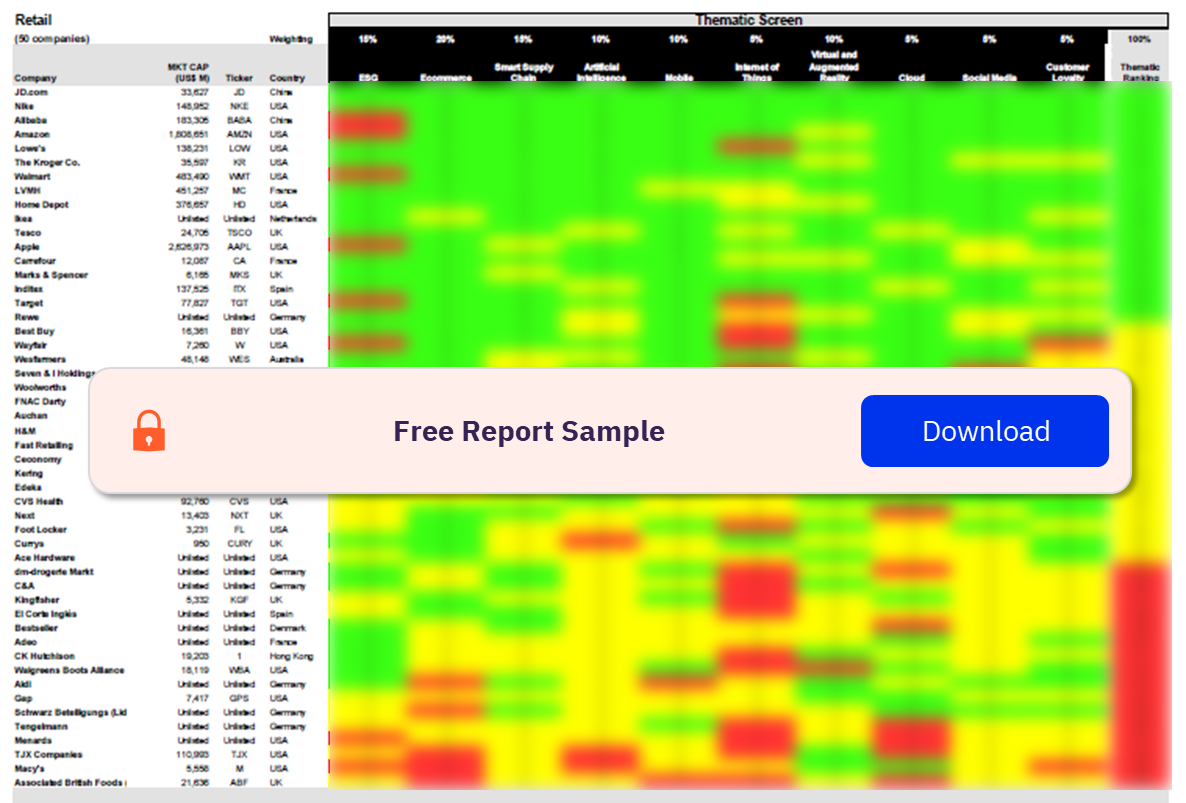Click the Thematic Screen header
This screenshot has width=1186, height=803.
click(749, 20)
